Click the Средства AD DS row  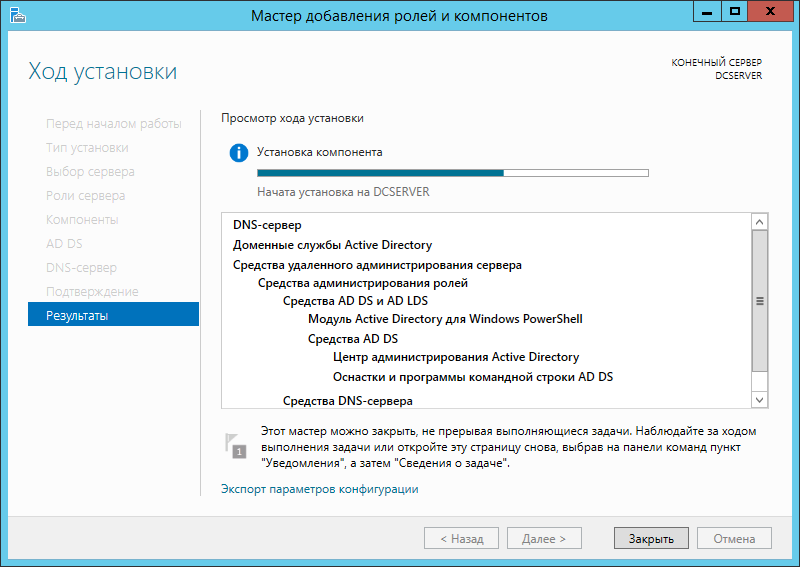pos(353,339)
